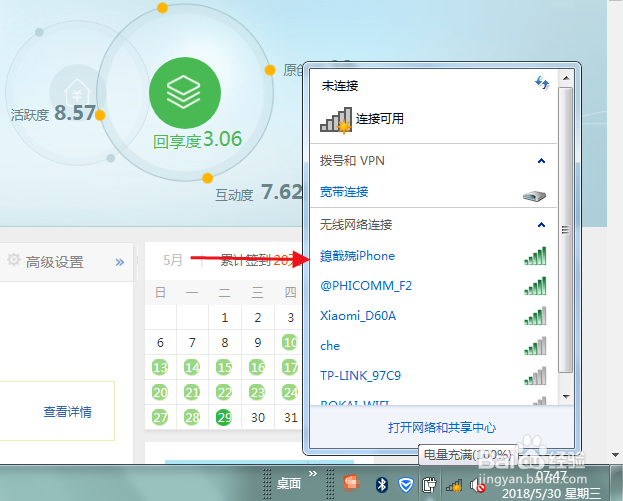Click the battery power tray icon

click(429, 485)
